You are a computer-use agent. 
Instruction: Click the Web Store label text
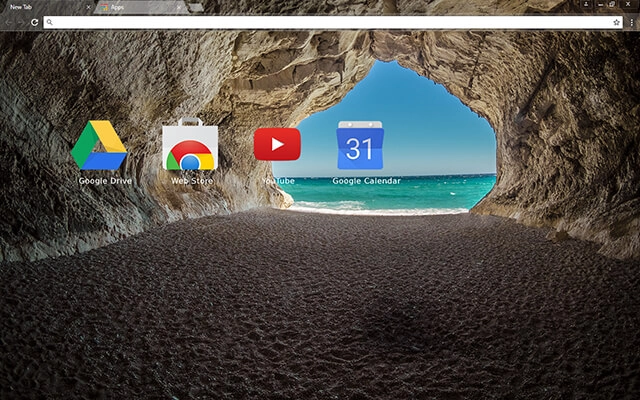pyautogui.click(x=192, y=181)
